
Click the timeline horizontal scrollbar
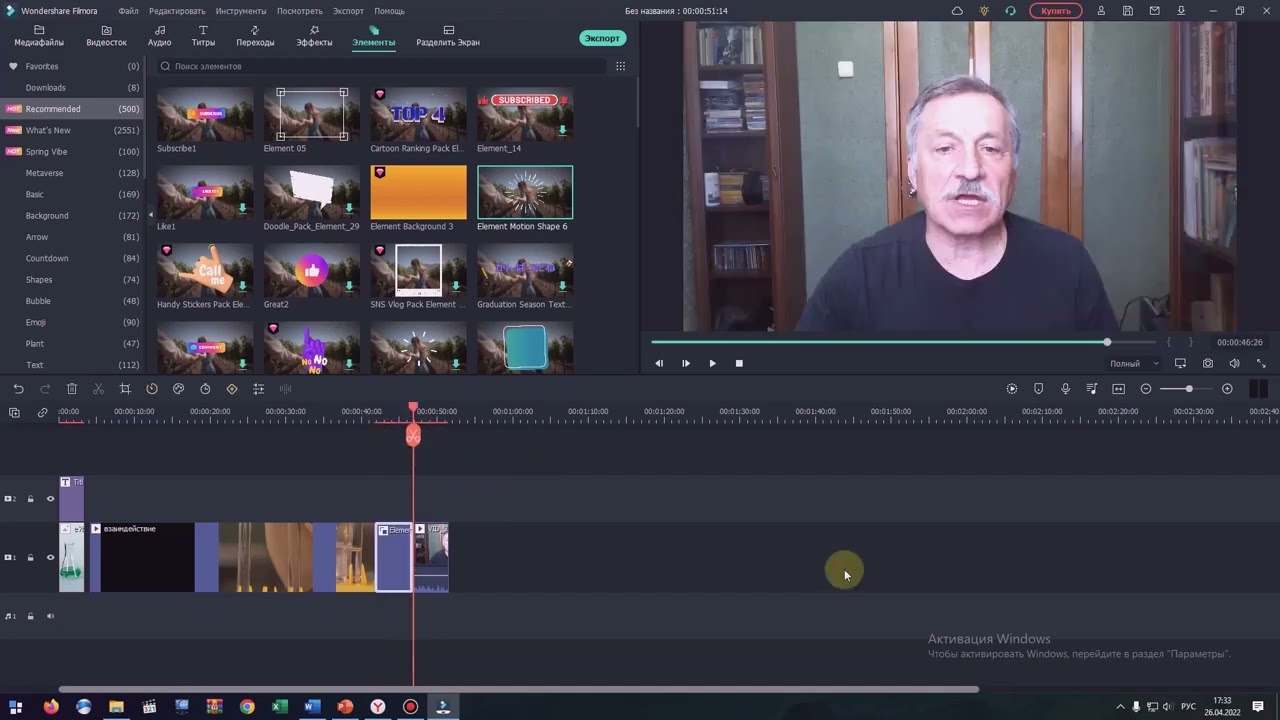click(518, 689)
